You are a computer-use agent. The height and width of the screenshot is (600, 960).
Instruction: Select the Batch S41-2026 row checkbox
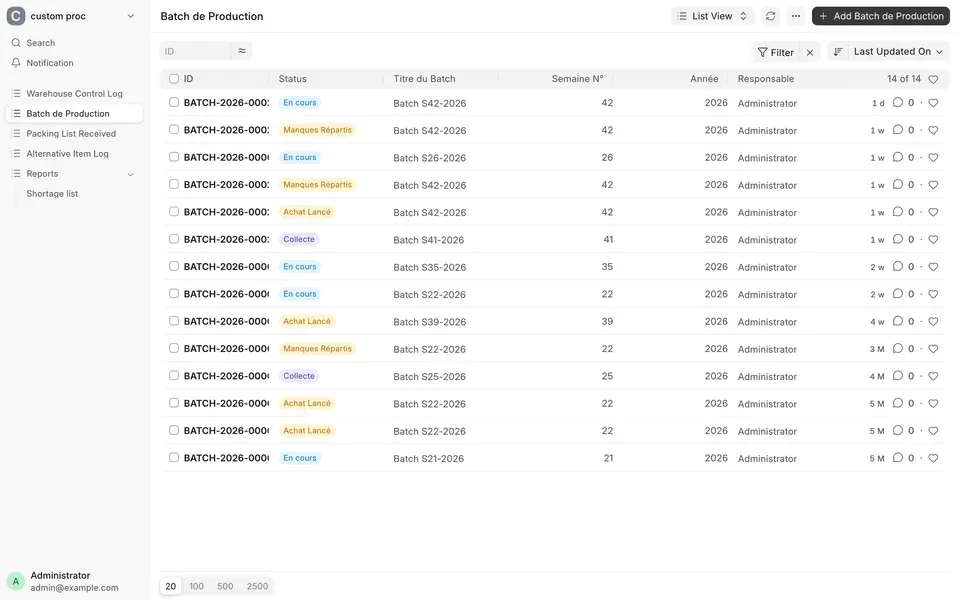[x=174, y=239]
